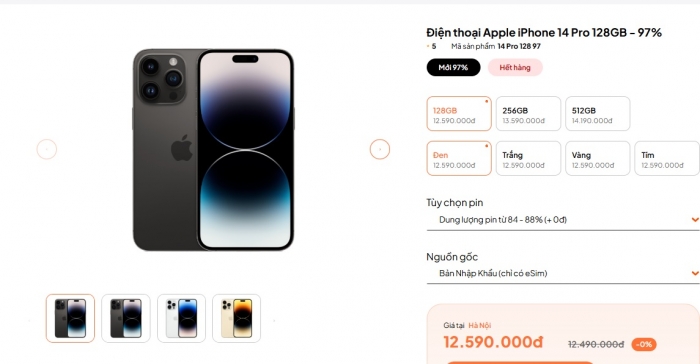This screenshot has height=364, width=700.
Task: Choose the Trắng color option
Action: (x=528, y=159)
